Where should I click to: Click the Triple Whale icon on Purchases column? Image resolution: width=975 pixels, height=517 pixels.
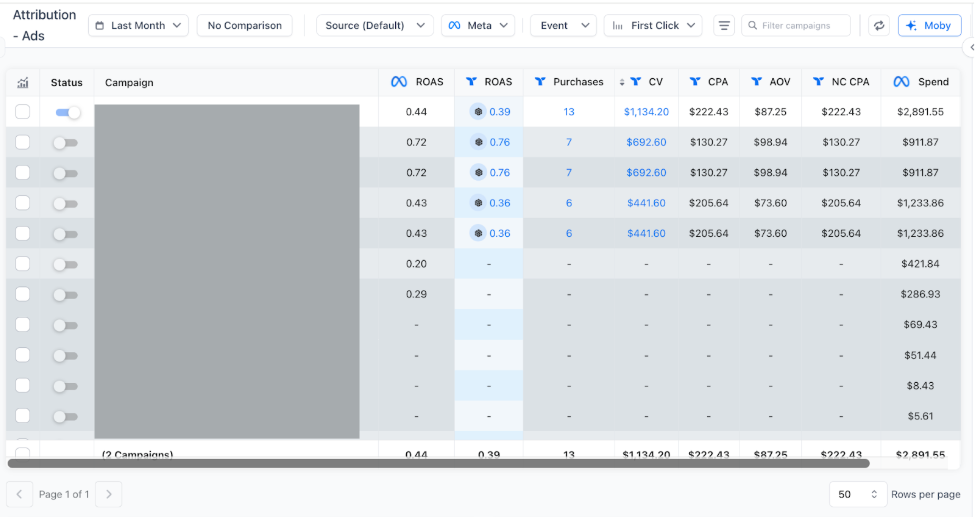click(540, 82)
